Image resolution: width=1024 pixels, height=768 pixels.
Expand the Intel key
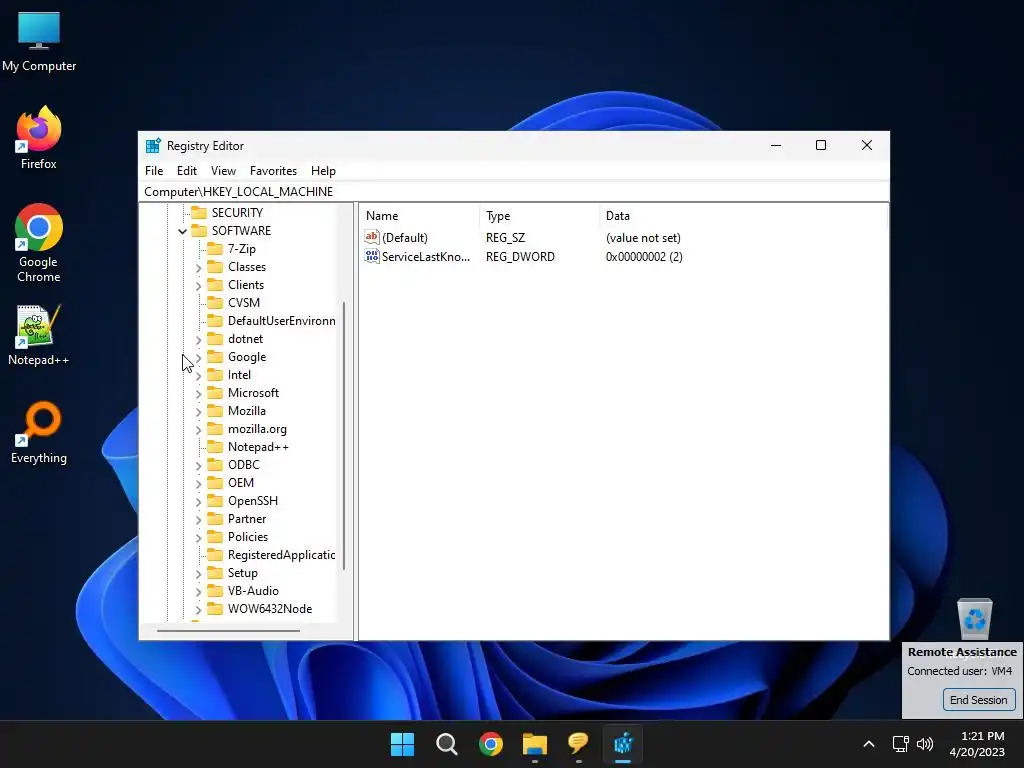[x=199, y=376]
